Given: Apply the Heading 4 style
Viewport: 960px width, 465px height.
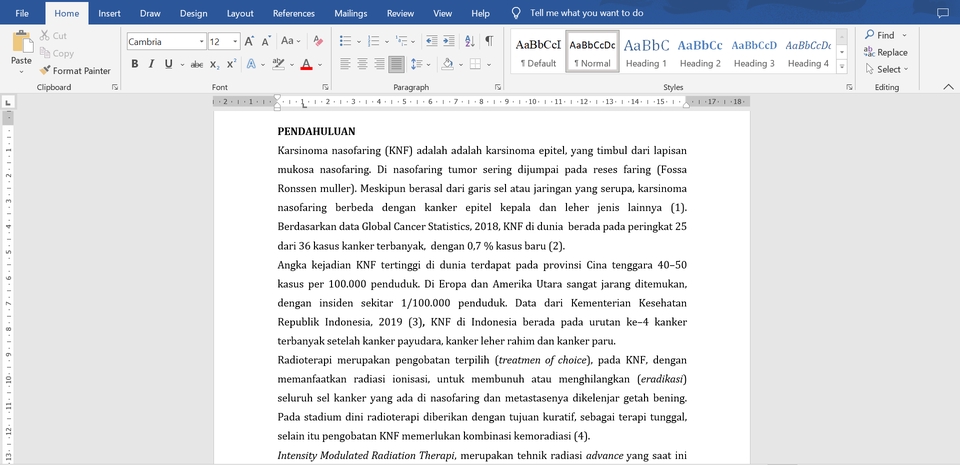Looking at the screenshot, I should point(808,51).
